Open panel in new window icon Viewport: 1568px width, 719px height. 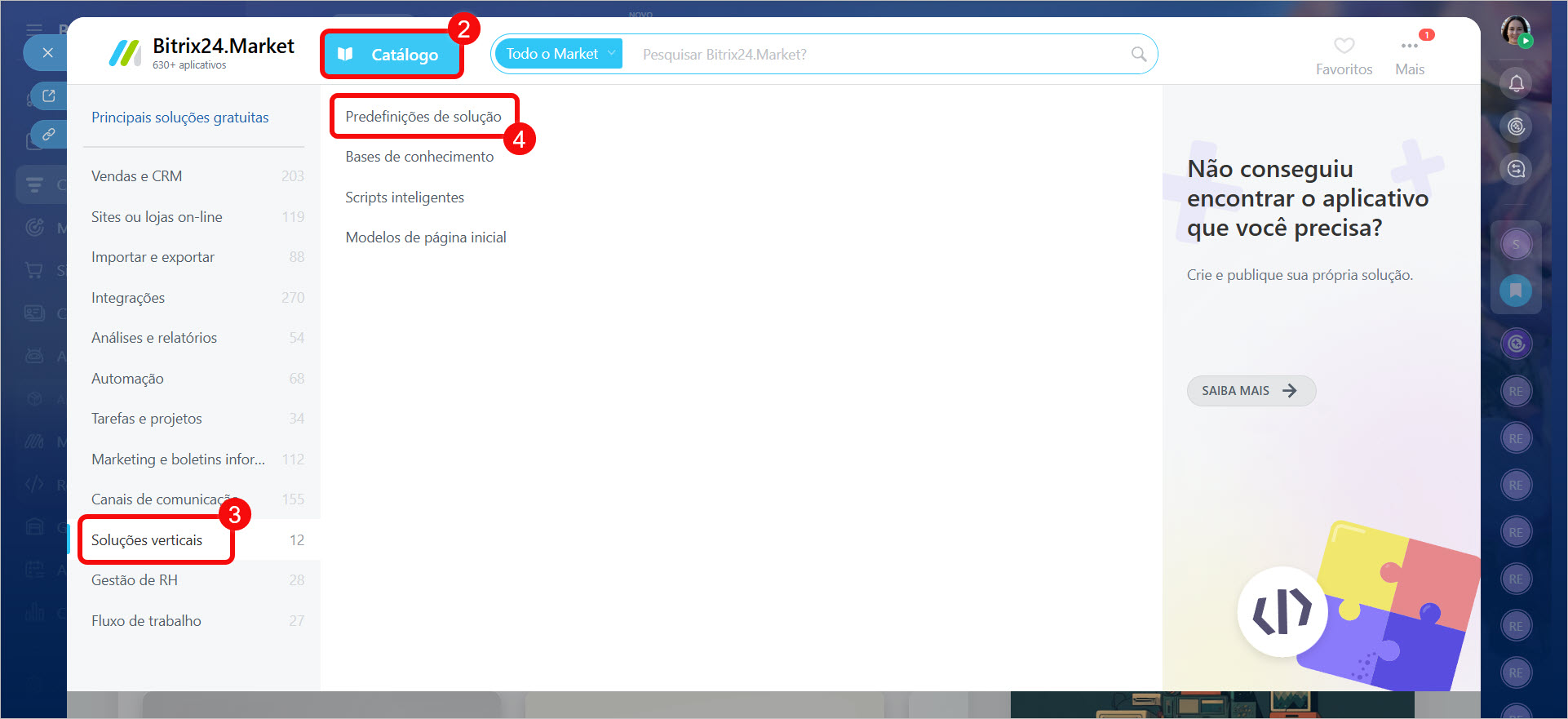point(49,96)
